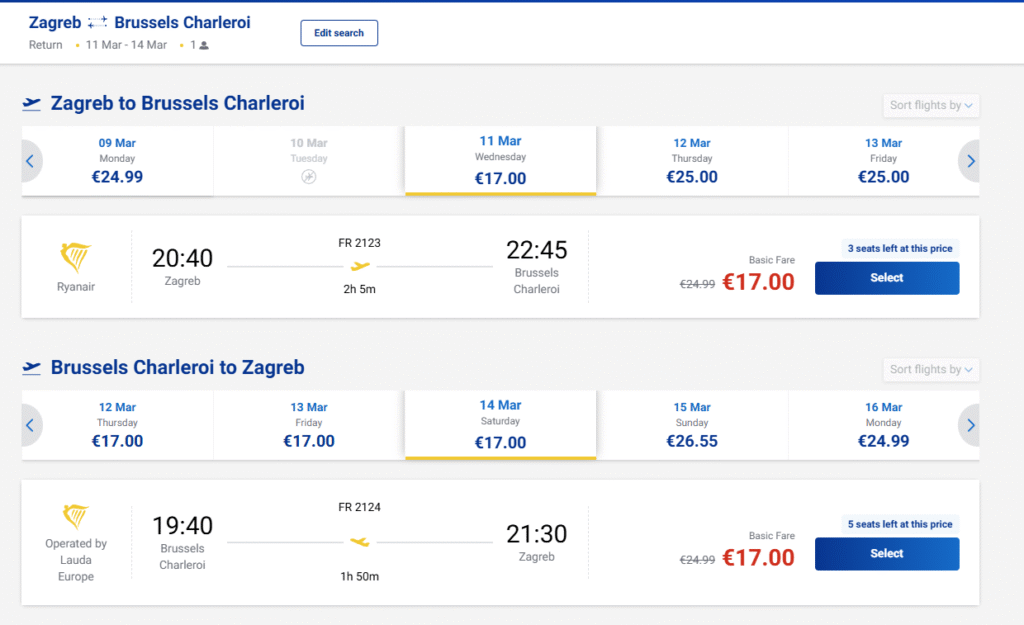Click the plane icon beside Zagreb to Brussels heading
The image size is (1024, 625).
coord(32,104)
